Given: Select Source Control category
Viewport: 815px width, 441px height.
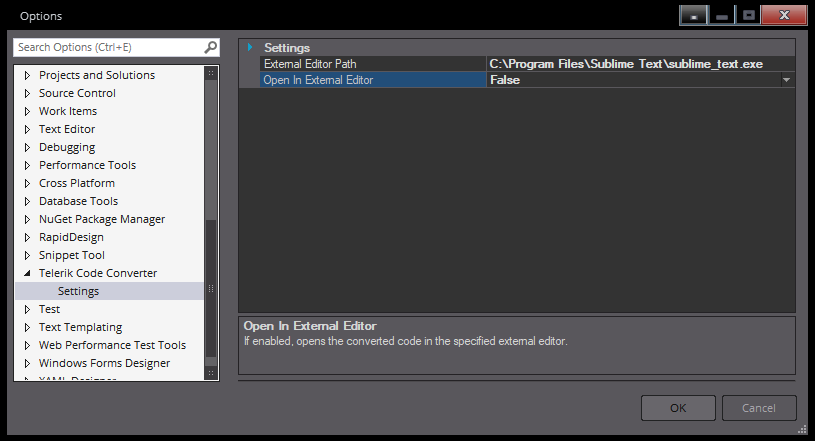Looking at the screenshot, I should [77, 94].
